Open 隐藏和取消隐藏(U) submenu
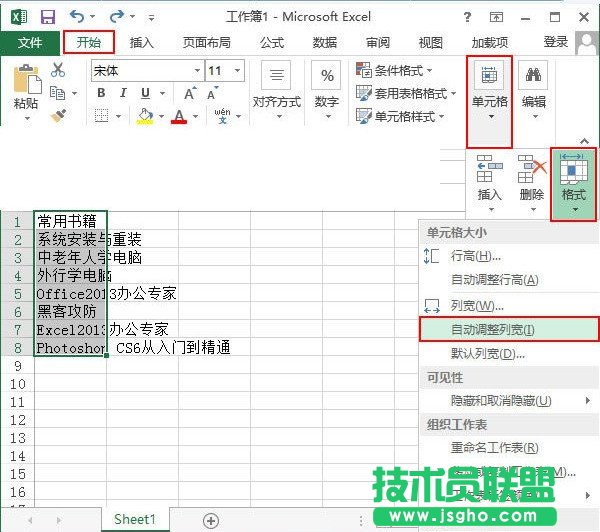Viewport: 600px width, 532px height. point(509,401)
